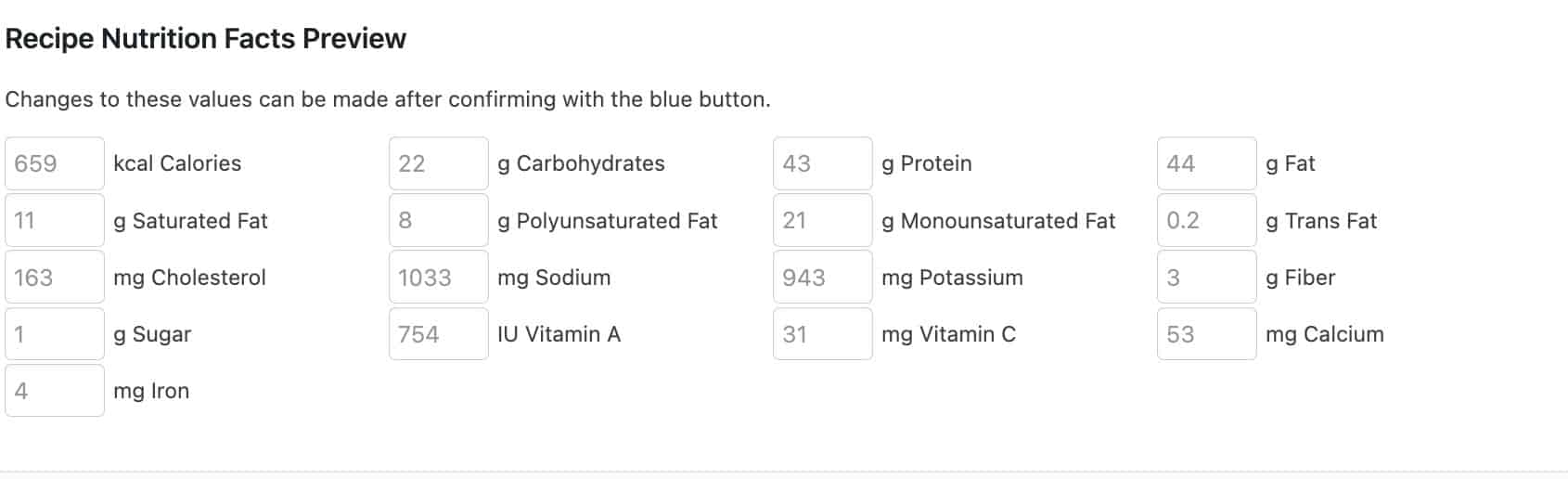The height and width of the screenshot is (479, 1568).
Task: Click the Cholesterol input showing 163
Action: click(55, 277)
